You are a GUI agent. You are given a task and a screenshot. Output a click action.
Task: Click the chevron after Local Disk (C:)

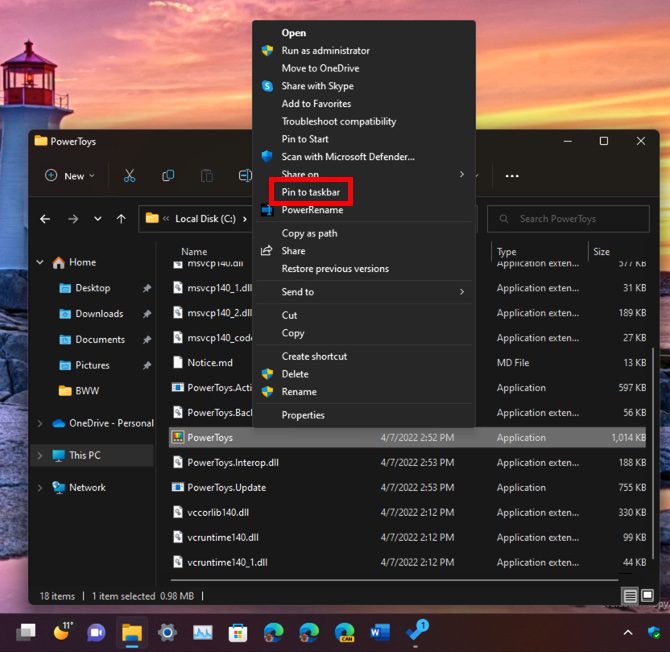point(245,219)
